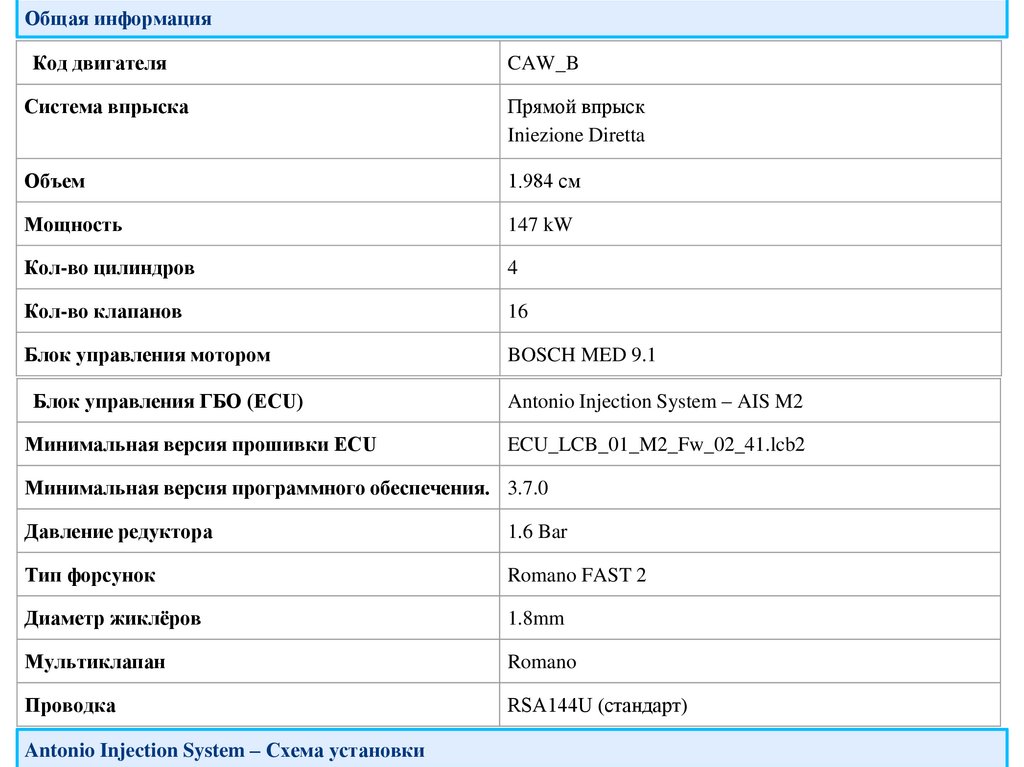Image resolution: width=1024 pixels, height=767 pixels.
Task: Select the cylinder count value '4'
Action: [x=513, y=268]
